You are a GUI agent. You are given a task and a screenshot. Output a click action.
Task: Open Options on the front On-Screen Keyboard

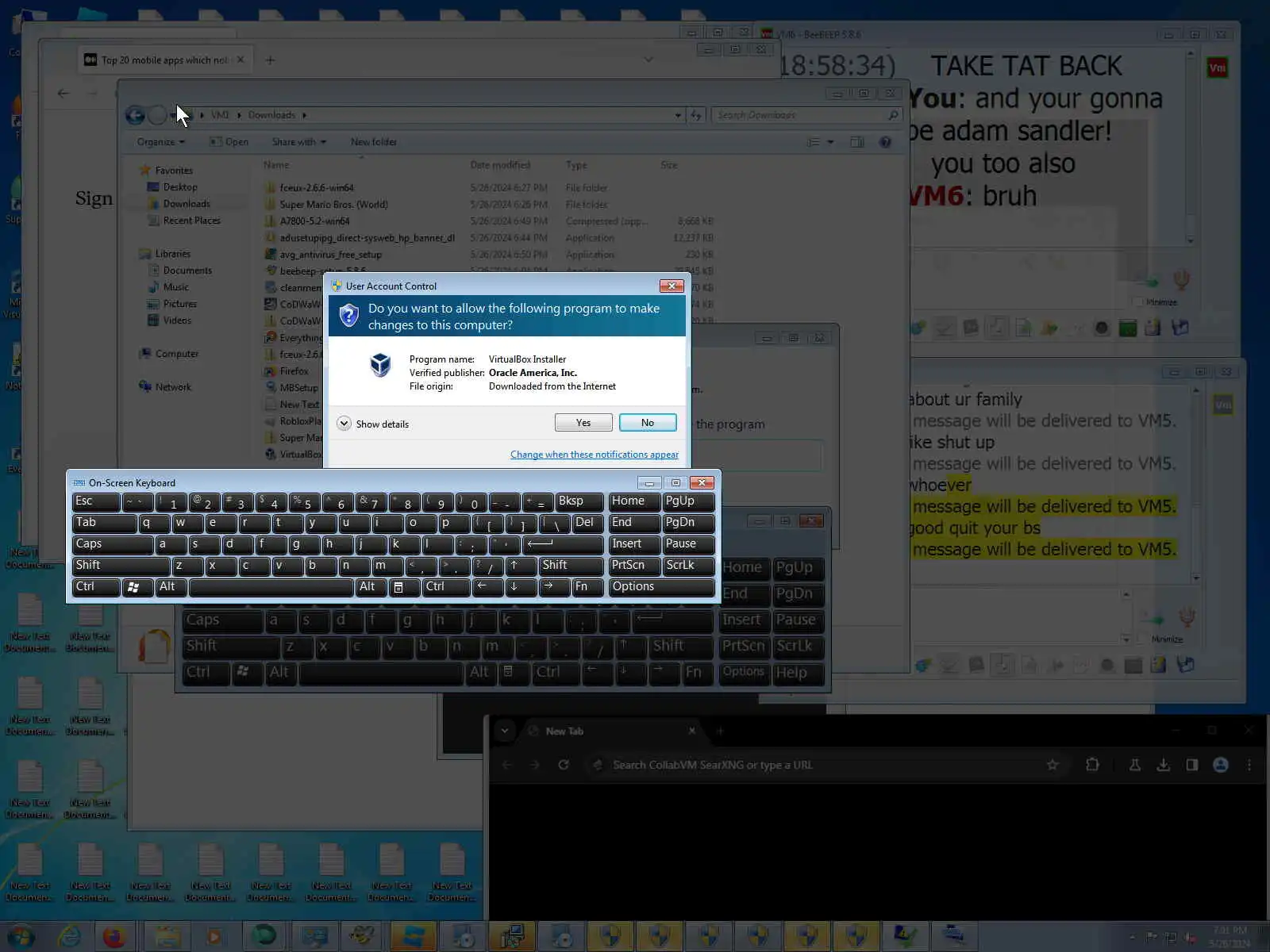661,587
